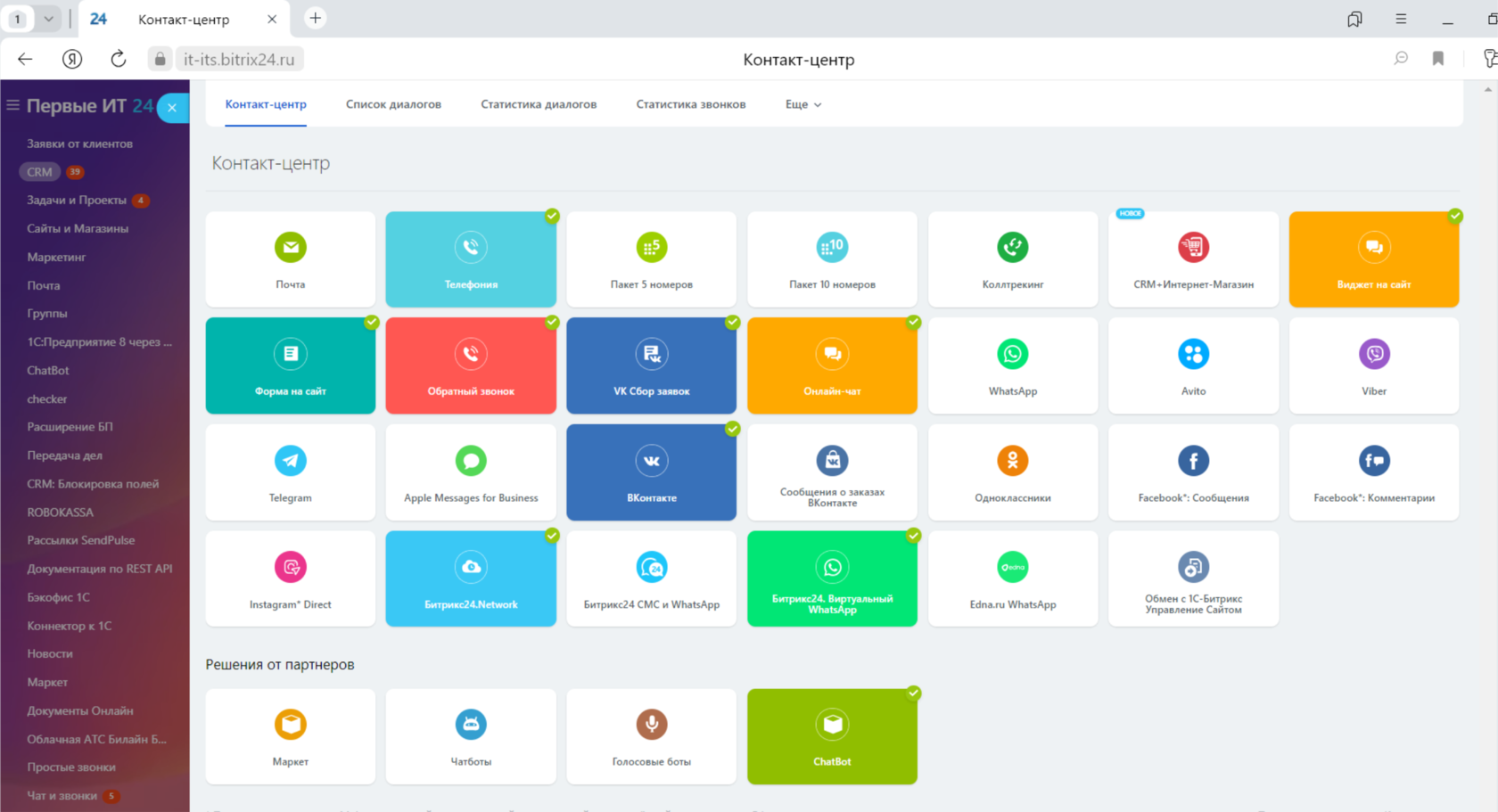The width and height of the screenshot is (1498, 812).
Task: Open the Виджет на сайт tile
Action: (1374, 259)
